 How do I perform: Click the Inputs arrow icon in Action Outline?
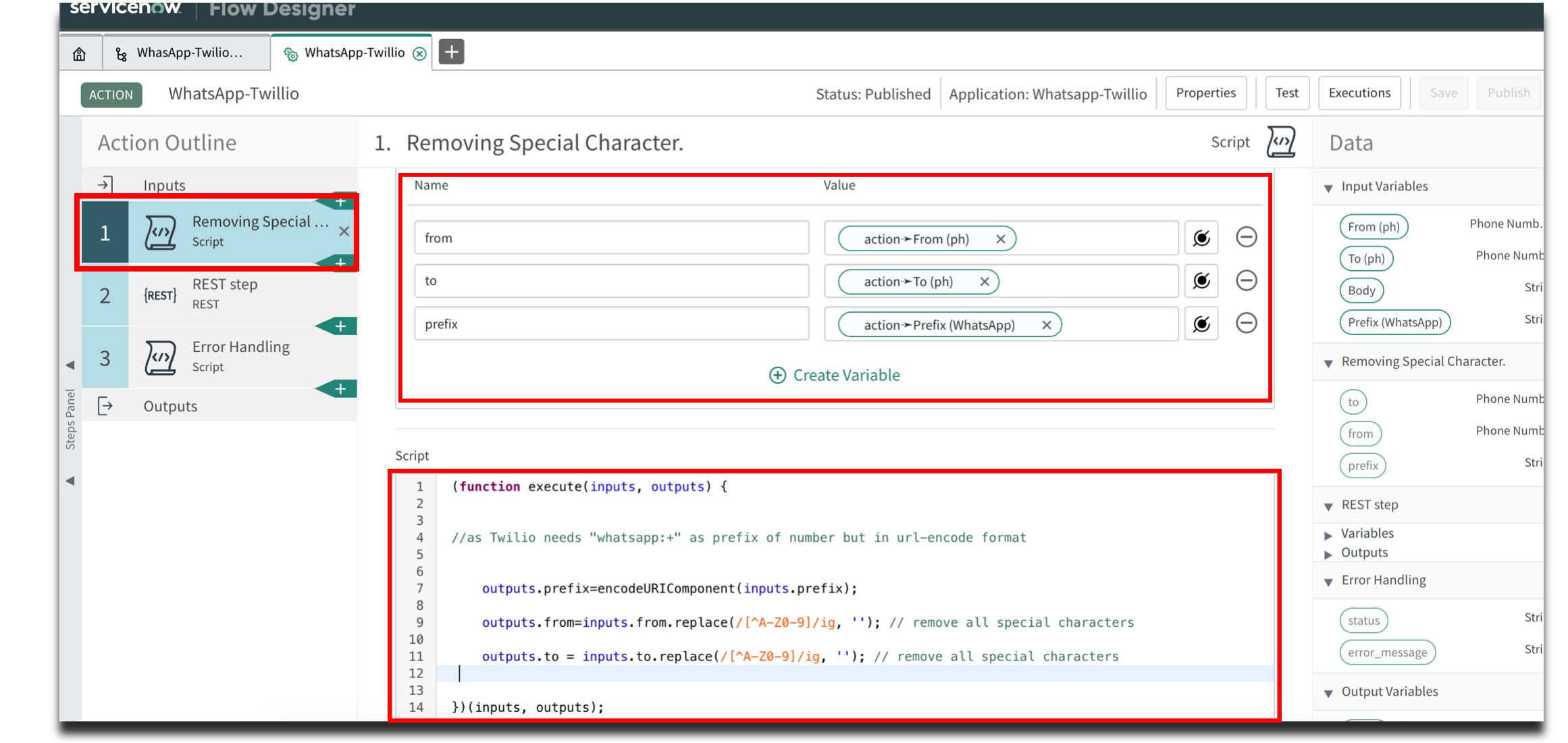(106, 184)
